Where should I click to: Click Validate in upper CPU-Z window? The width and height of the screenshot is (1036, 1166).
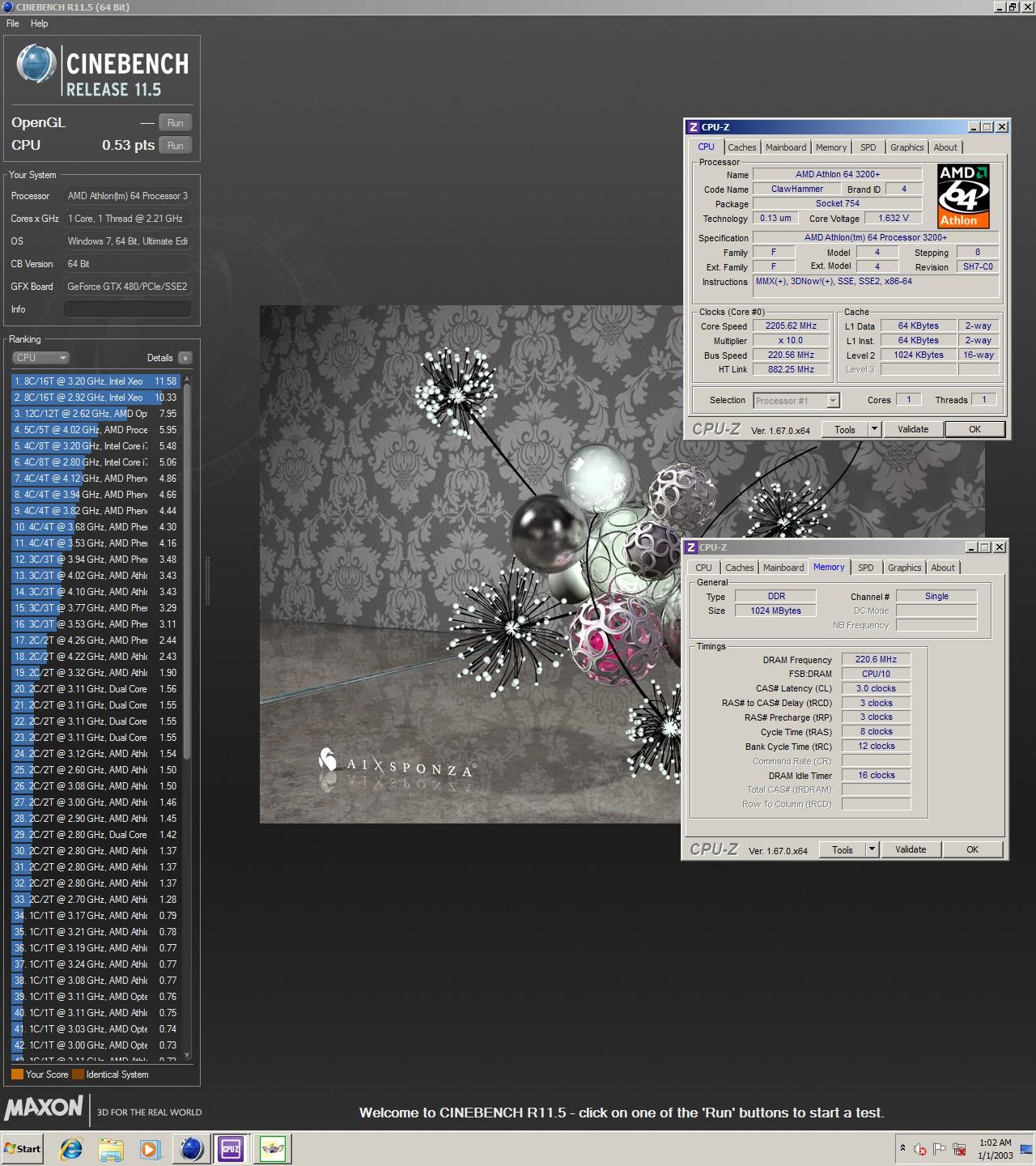(x=913, y=430)
